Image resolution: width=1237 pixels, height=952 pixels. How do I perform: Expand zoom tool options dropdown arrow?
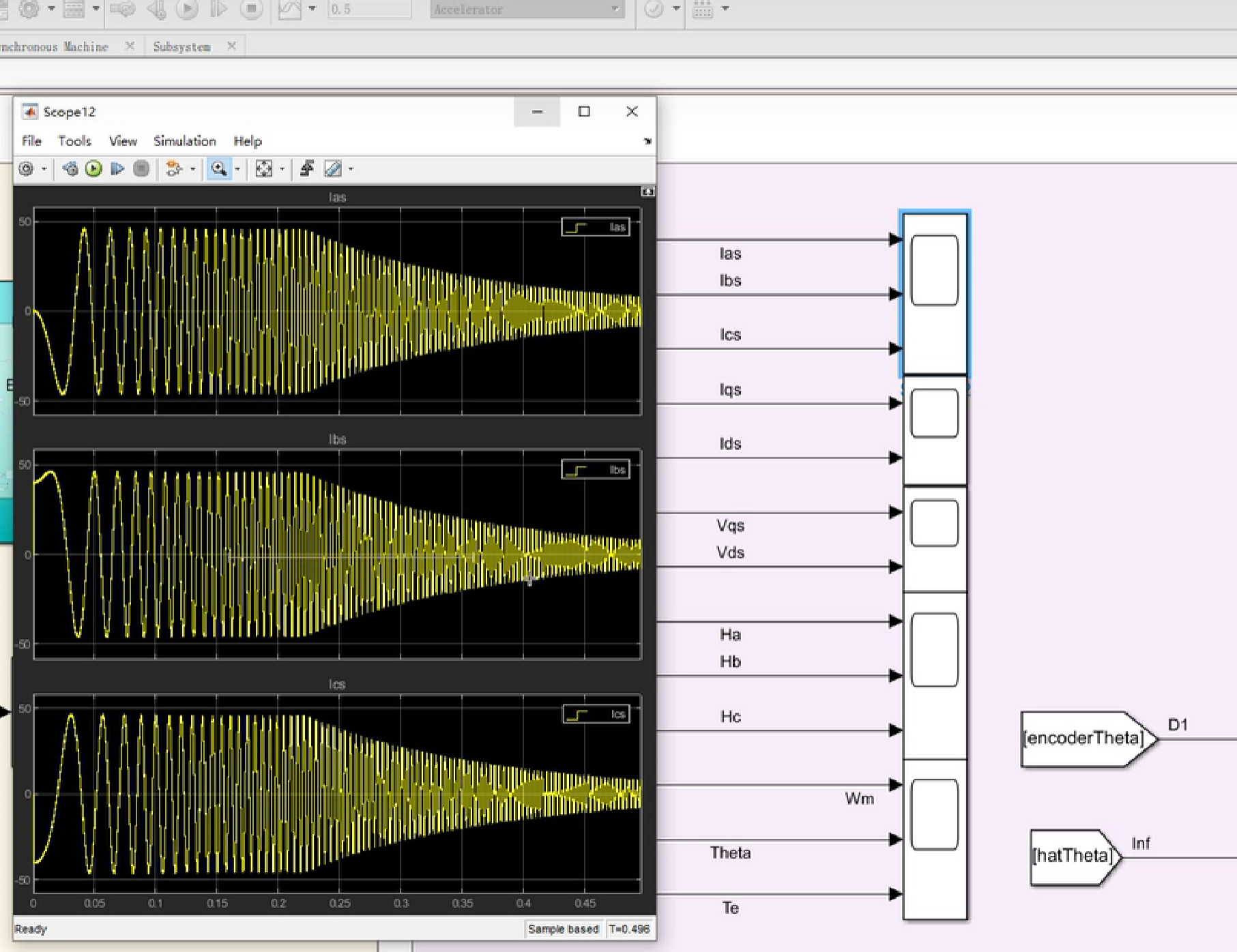pos(237,168)
